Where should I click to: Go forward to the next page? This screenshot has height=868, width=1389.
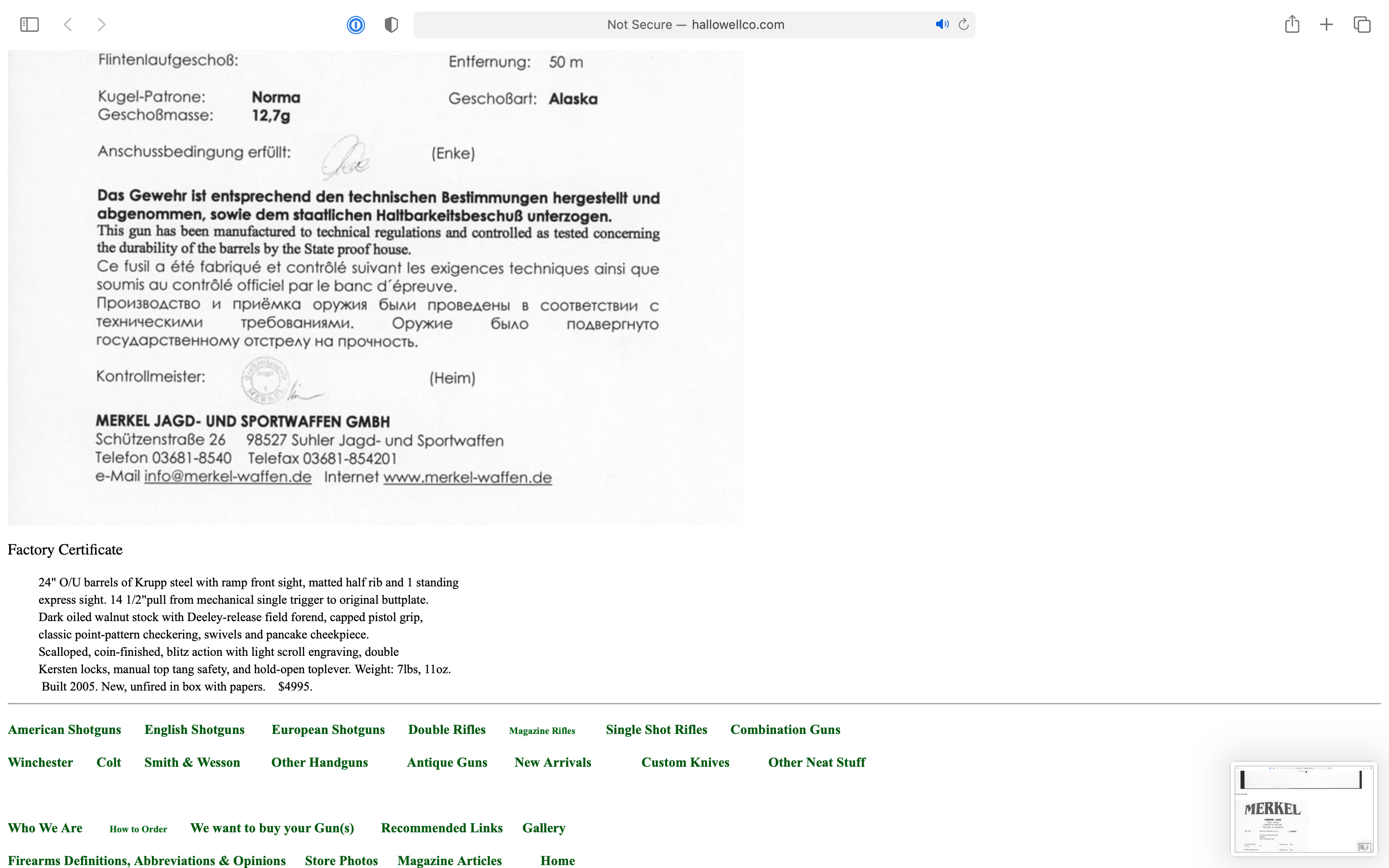pyautogui.click(x=102, y=25)
